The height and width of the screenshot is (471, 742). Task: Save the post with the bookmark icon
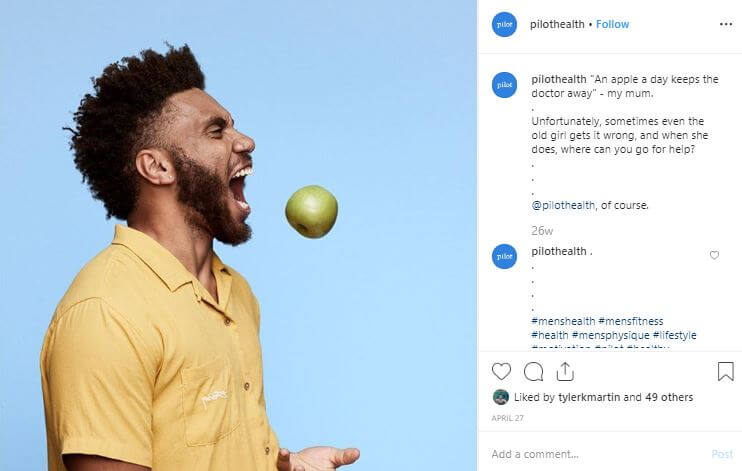[x=725, y=372]
